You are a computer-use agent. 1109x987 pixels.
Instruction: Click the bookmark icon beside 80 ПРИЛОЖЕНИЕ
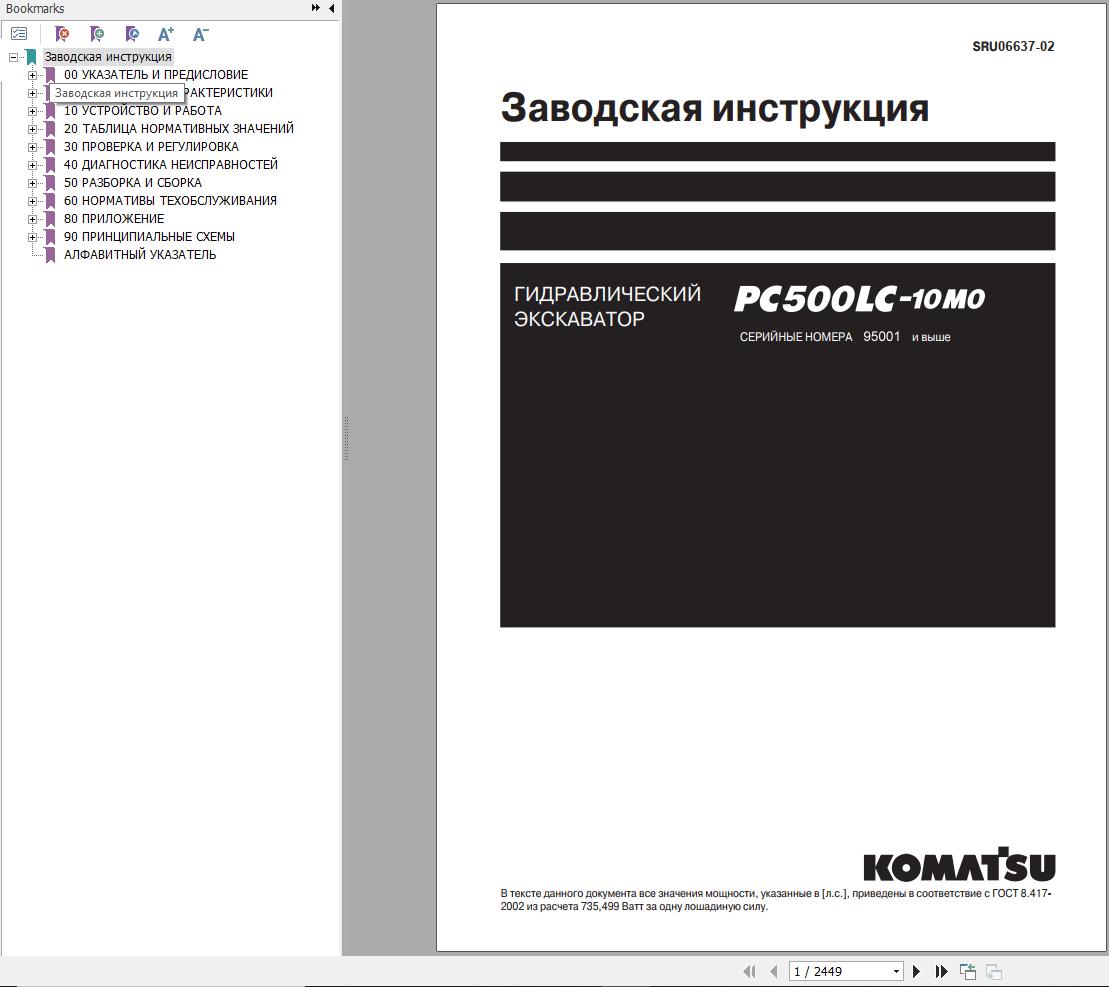(50, 219)
